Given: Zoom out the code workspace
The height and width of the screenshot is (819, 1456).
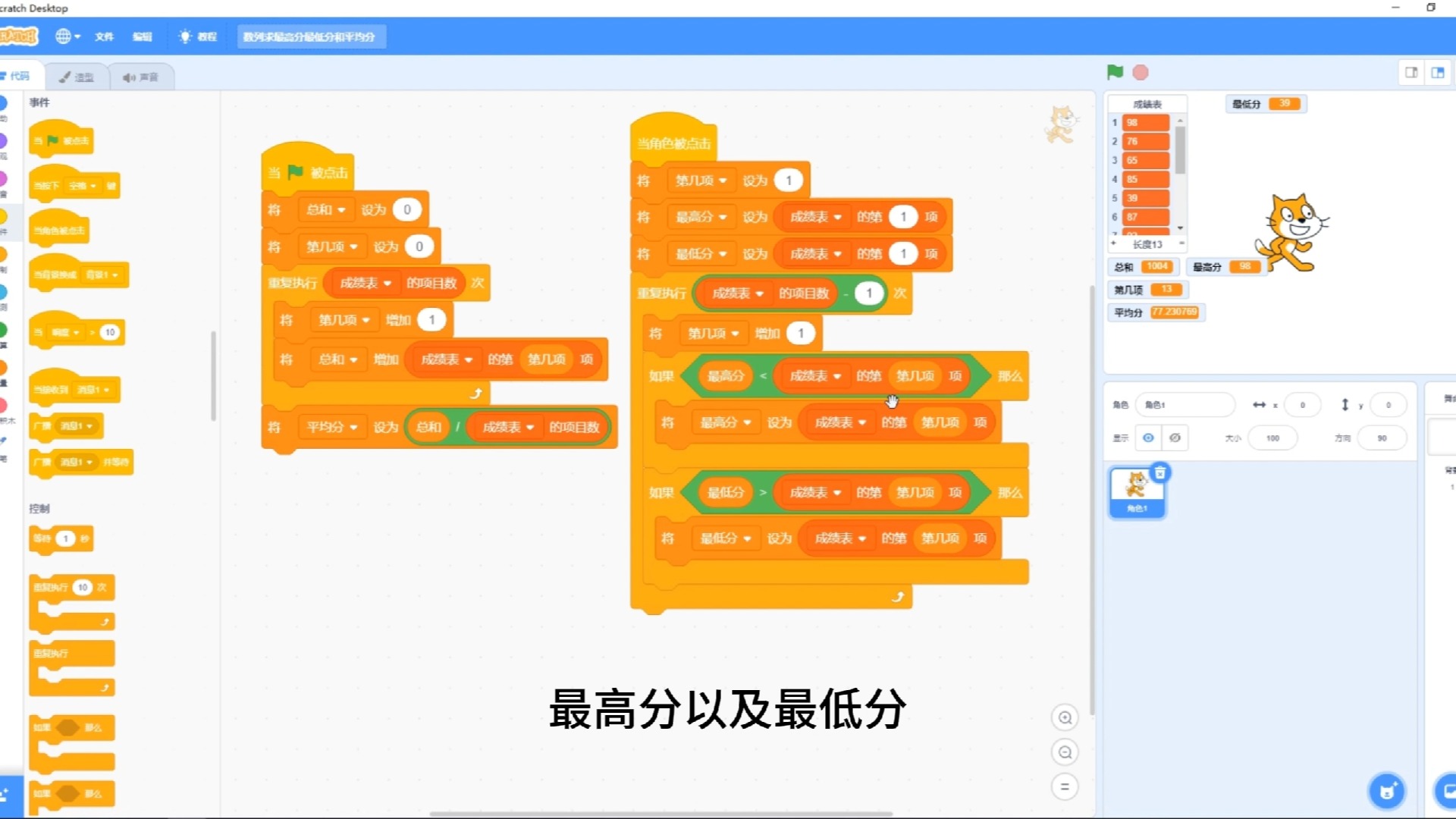Looking at the screenshot, I should (1065, 752).
